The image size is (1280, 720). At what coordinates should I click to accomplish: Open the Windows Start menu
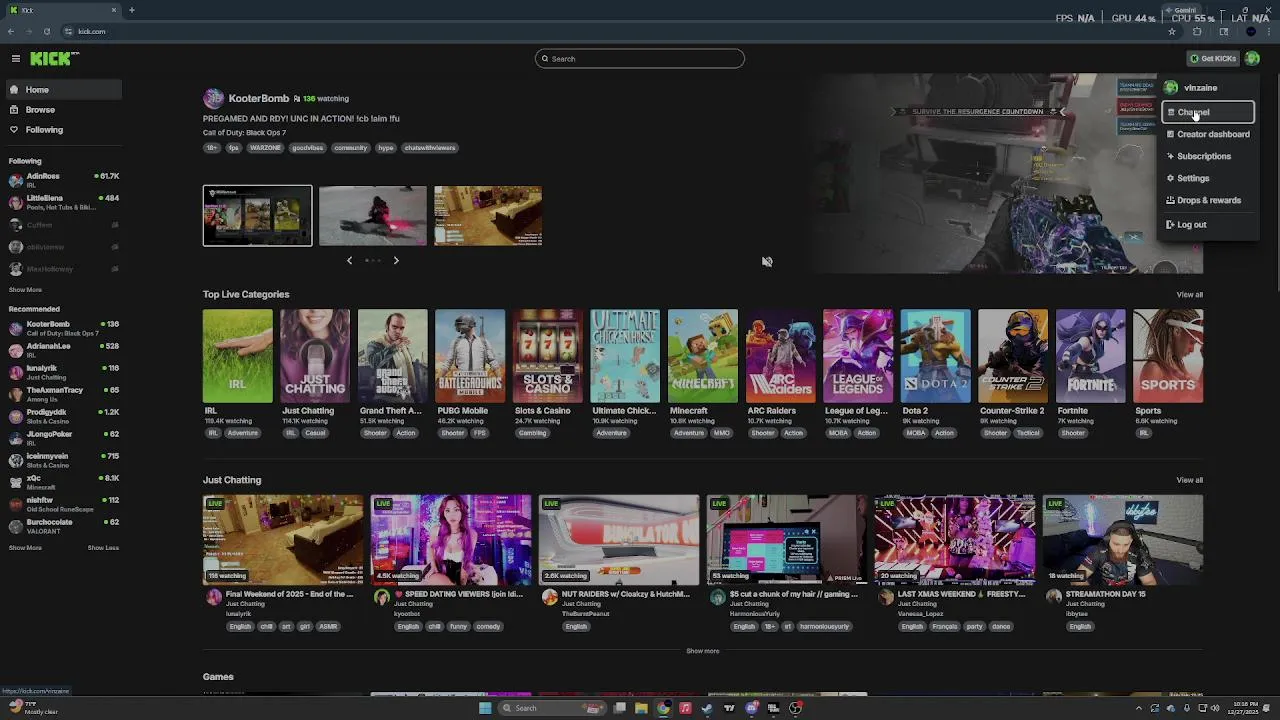485,708
